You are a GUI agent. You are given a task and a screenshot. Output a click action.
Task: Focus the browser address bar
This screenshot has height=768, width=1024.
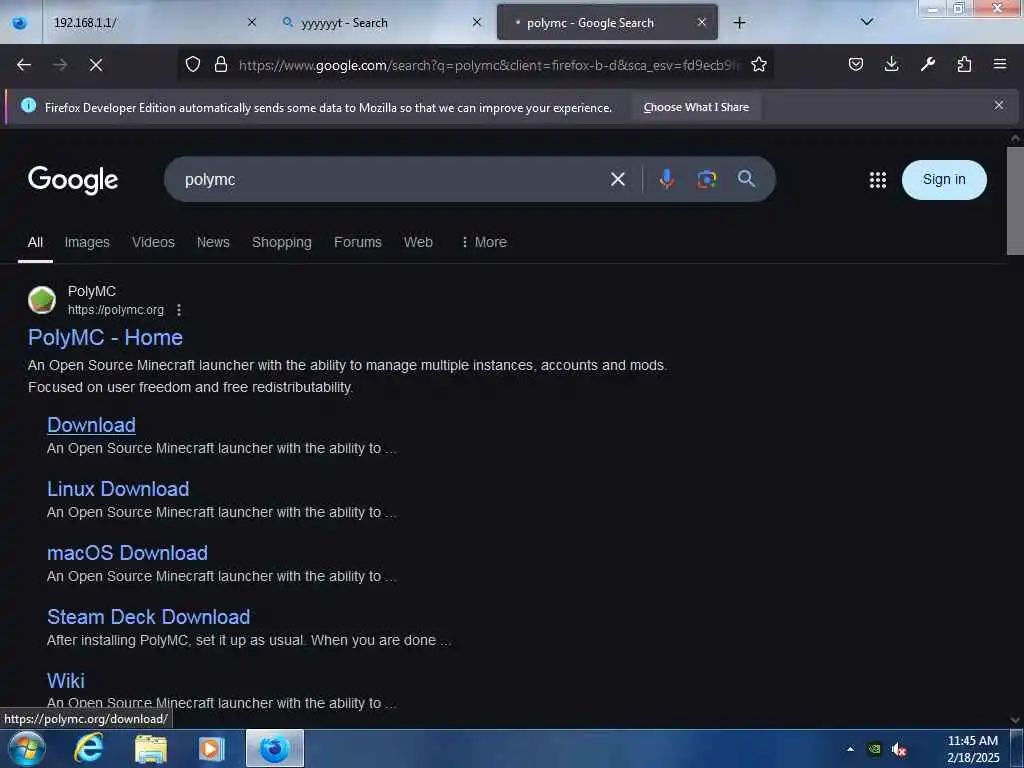(x=490, y=65)
